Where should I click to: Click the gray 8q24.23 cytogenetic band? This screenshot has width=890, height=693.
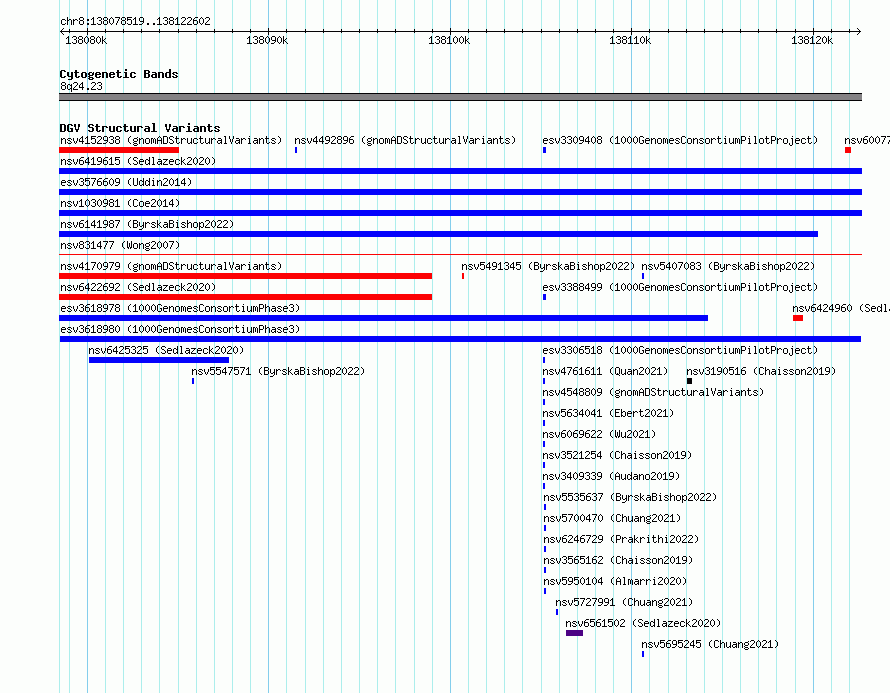tap(460, 97)
